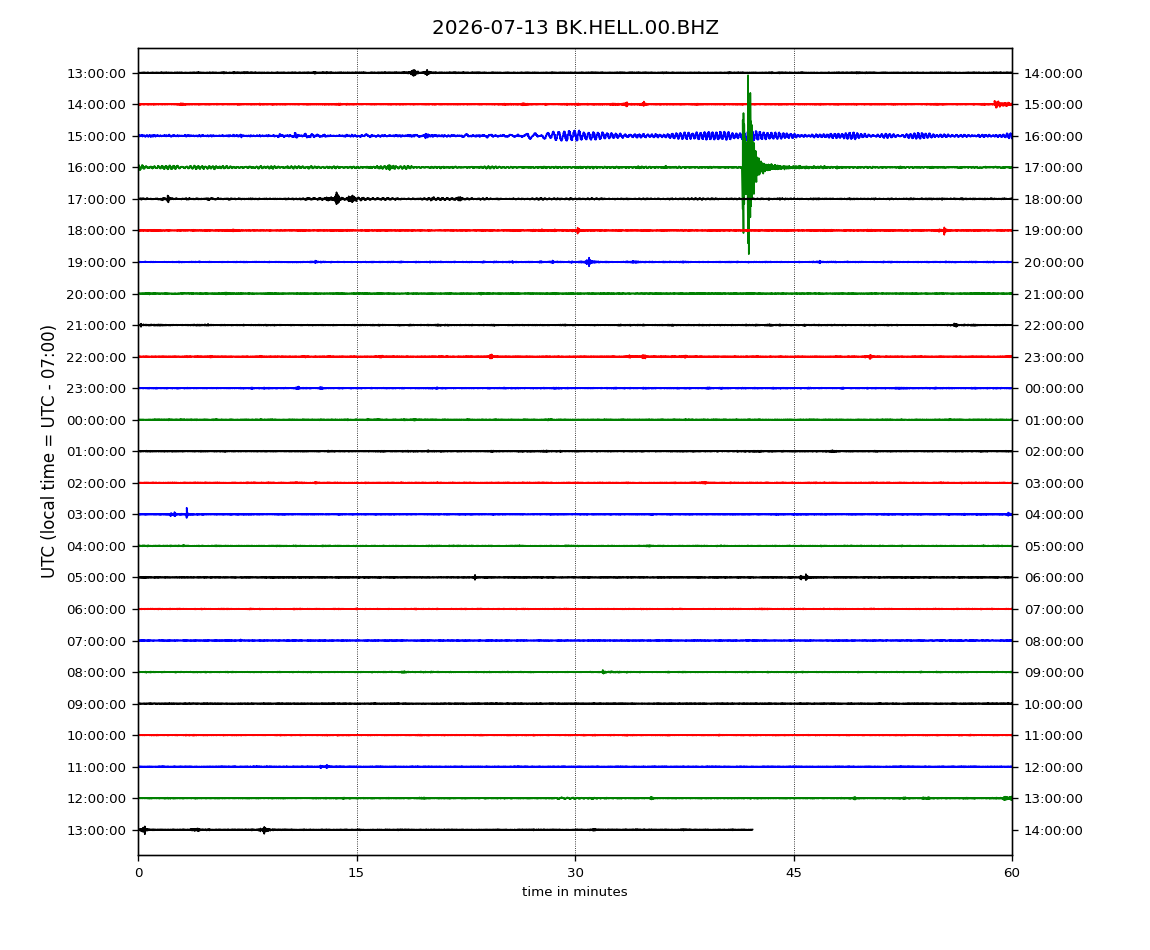Click the 60 minute x-axis tick label
The height and width of the screenshot is (950, 1150).
(1012, 872)
